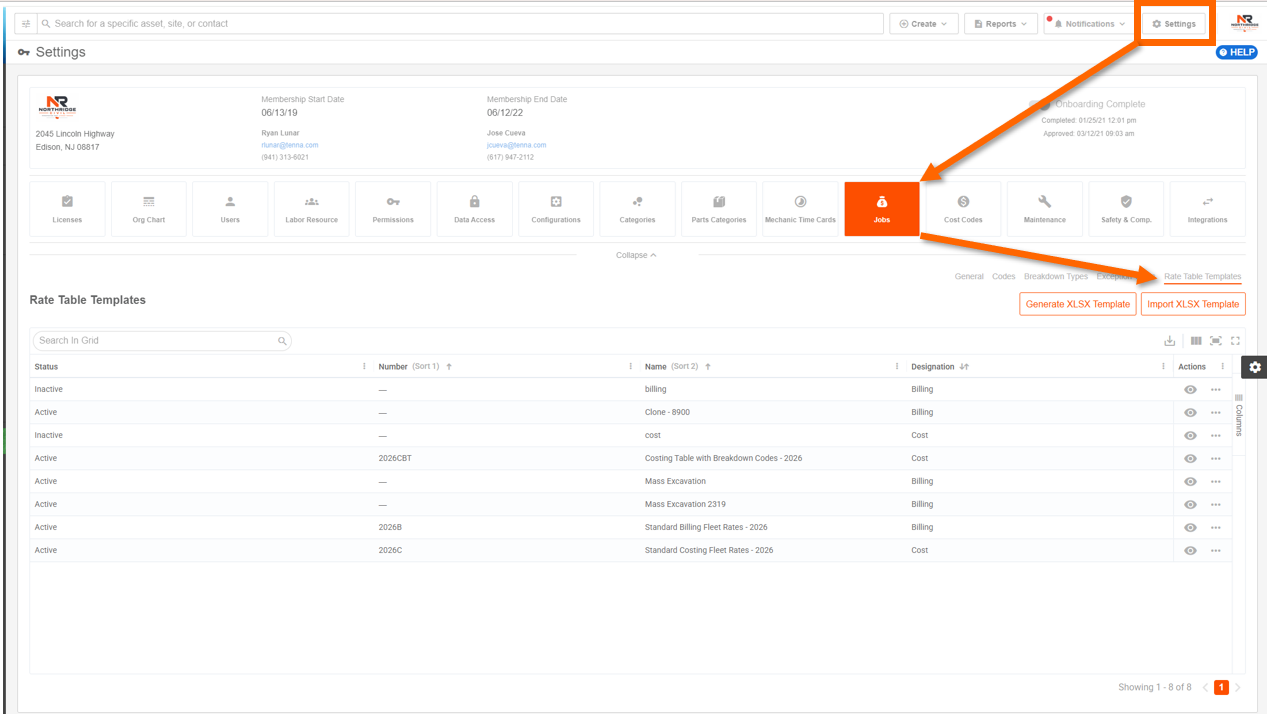The height and width of the screenshot is (714, 1267).
Task: Click the Search In Grid field
Action: point(162,341)
